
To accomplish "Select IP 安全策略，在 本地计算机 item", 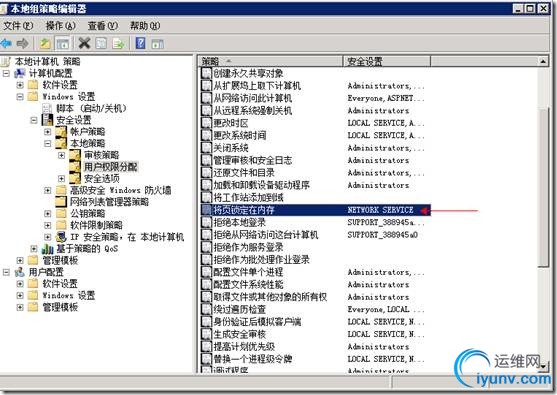I will [127, 237].
